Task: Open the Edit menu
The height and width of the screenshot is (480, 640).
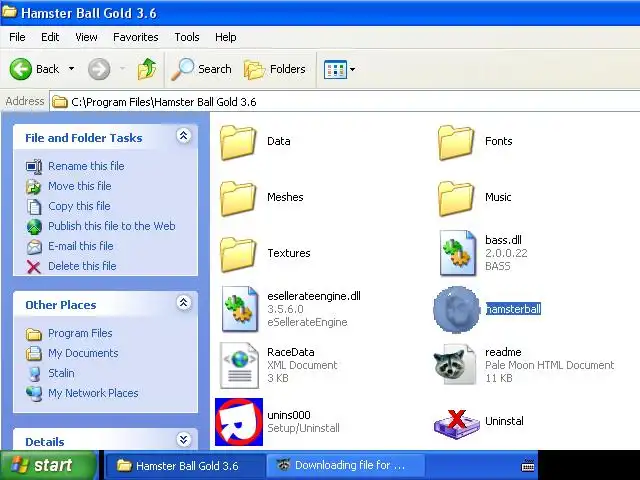Action: click(50, 37)
